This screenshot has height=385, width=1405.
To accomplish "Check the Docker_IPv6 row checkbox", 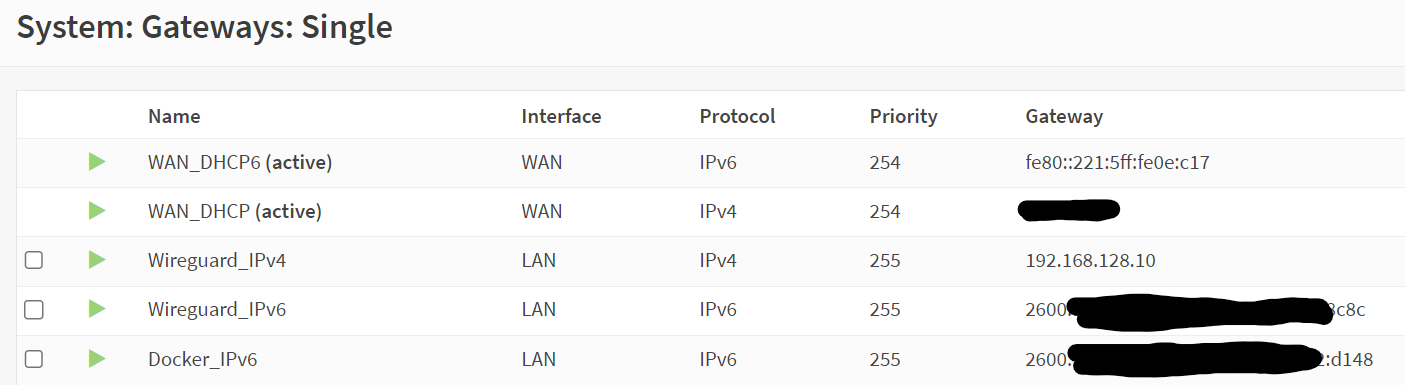I will click(34, 359).
